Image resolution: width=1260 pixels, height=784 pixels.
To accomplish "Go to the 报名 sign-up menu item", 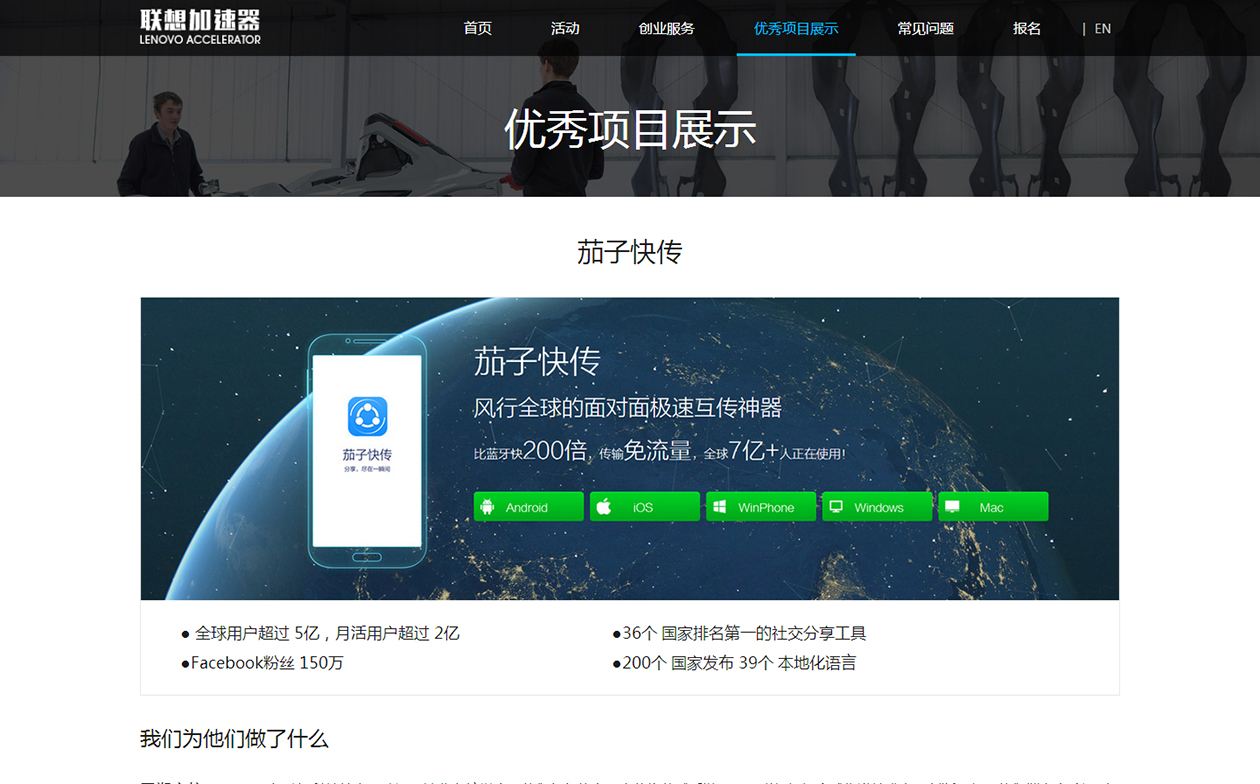I will (x=1027, y=28).
